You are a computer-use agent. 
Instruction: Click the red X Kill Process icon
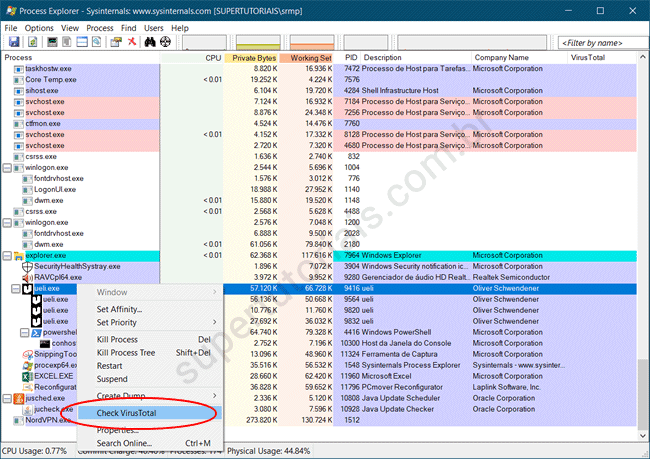point(130,42)
